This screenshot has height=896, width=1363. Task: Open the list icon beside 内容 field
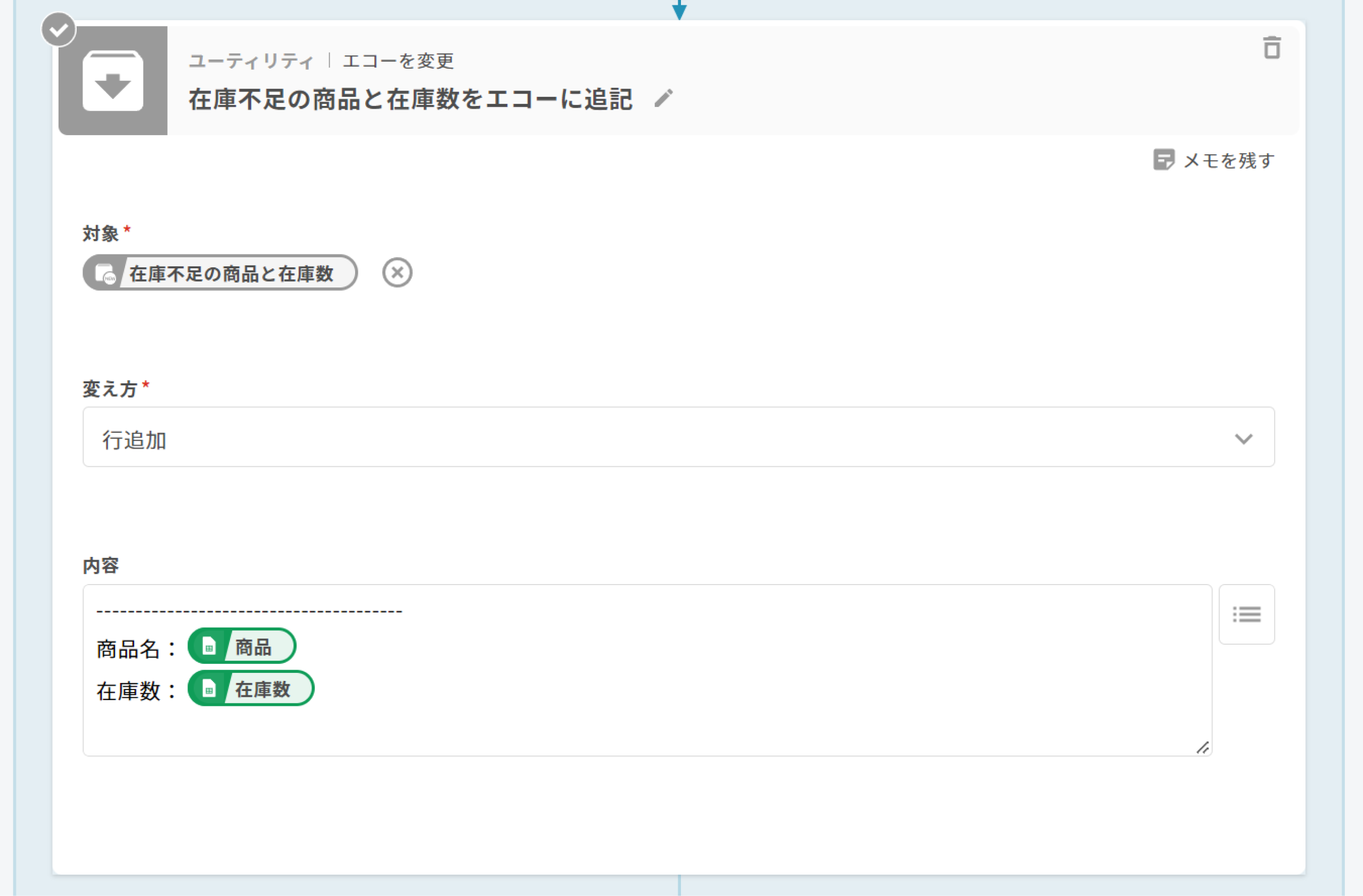pos(1246,614)
